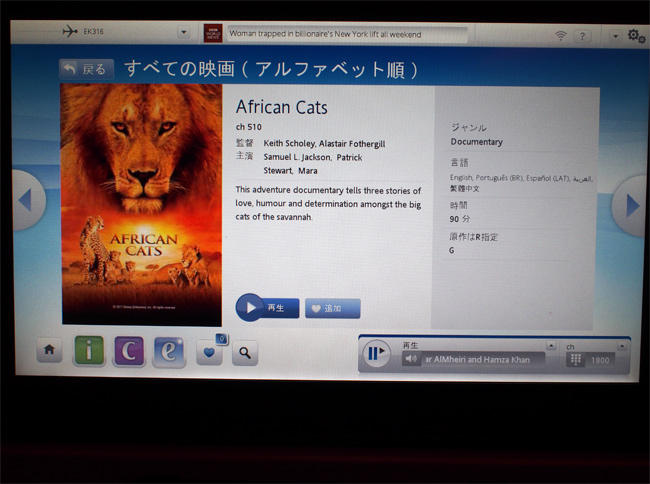650x484 pixels.
Task: Add movie to favorites with 追加
Action: coord(332,308)
